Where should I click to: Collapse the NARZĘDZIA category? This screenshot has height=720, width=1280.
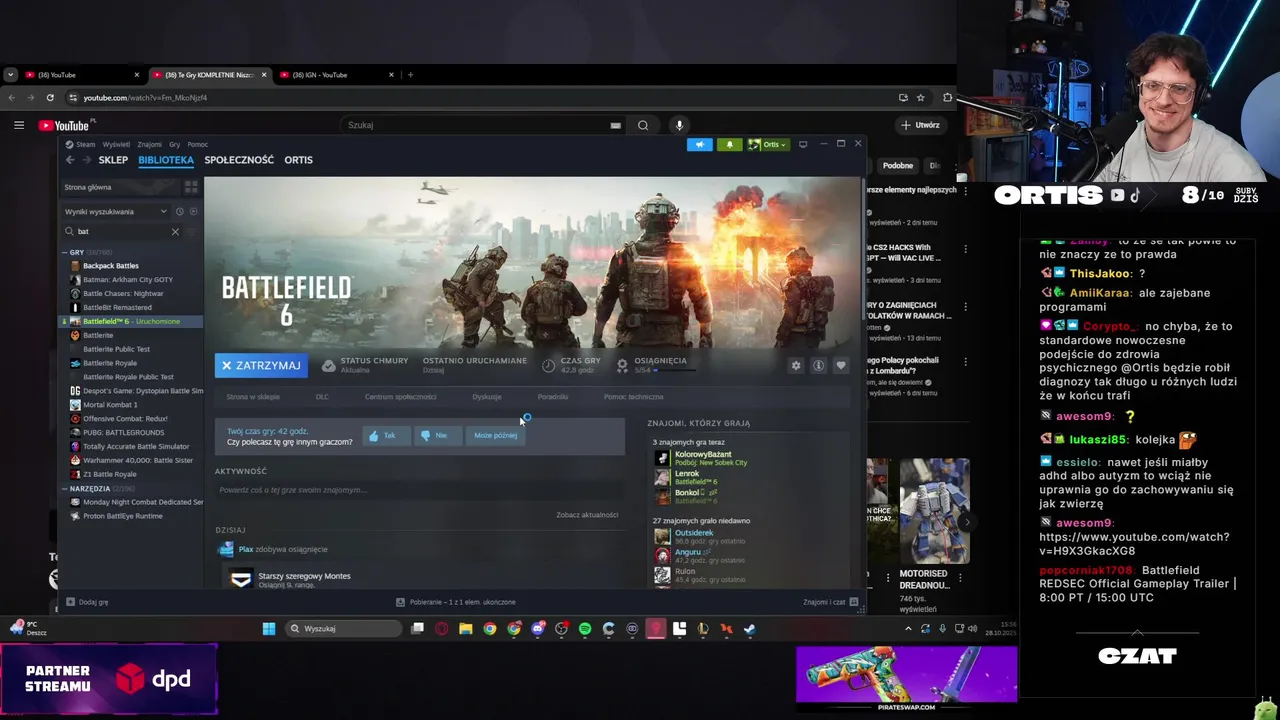coord(66,488)
